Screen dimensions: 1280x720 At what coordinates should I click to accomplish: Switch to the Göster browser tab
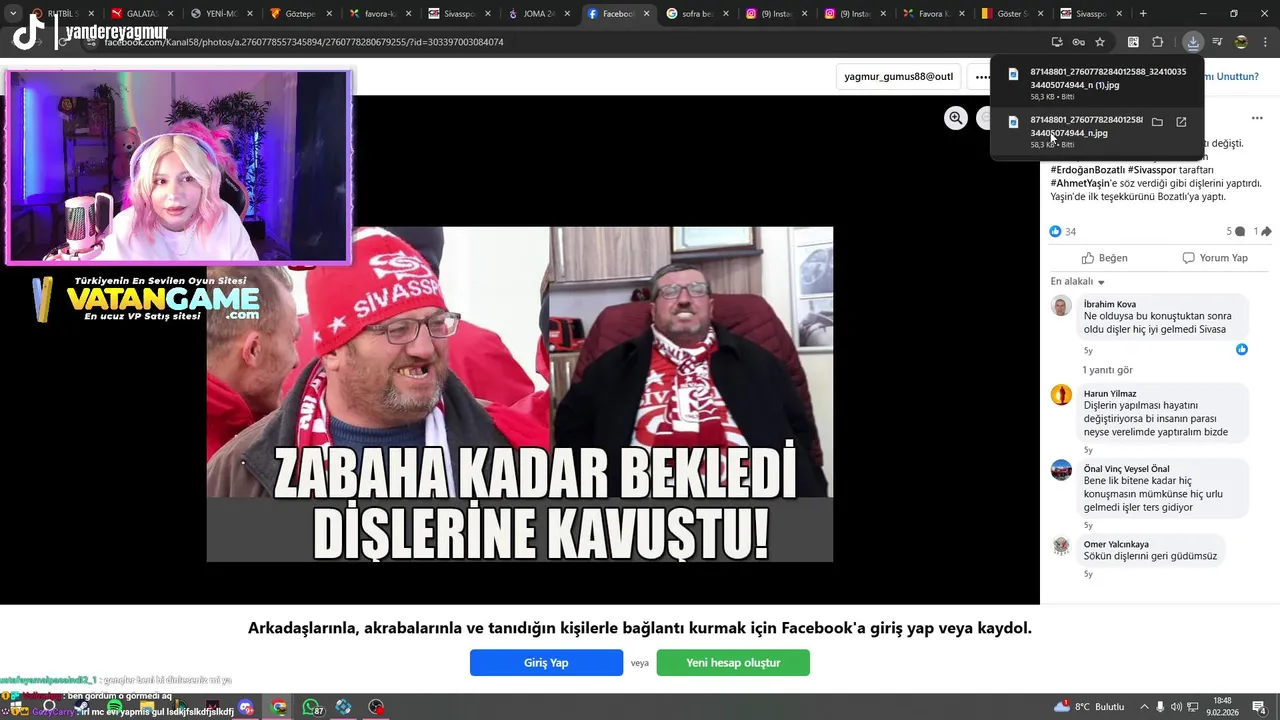coord(1010,14)
